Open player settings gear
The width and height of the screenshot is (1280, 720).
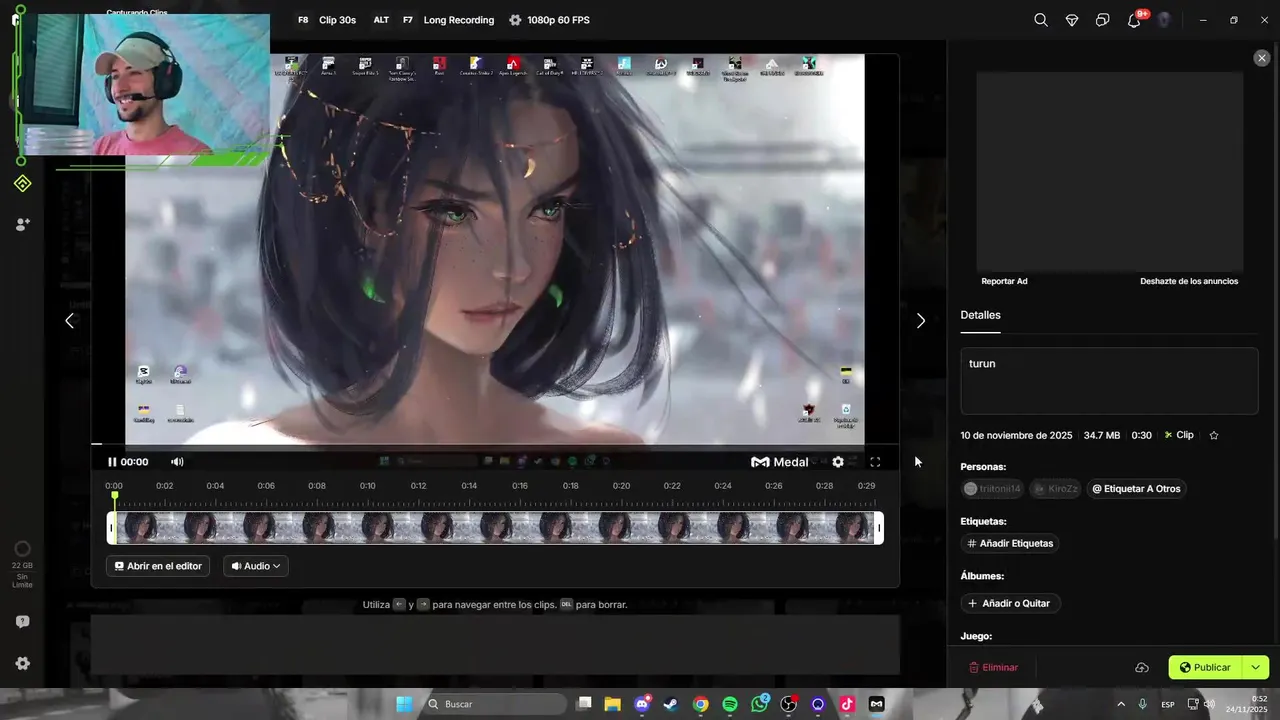(x=838, y=462)
